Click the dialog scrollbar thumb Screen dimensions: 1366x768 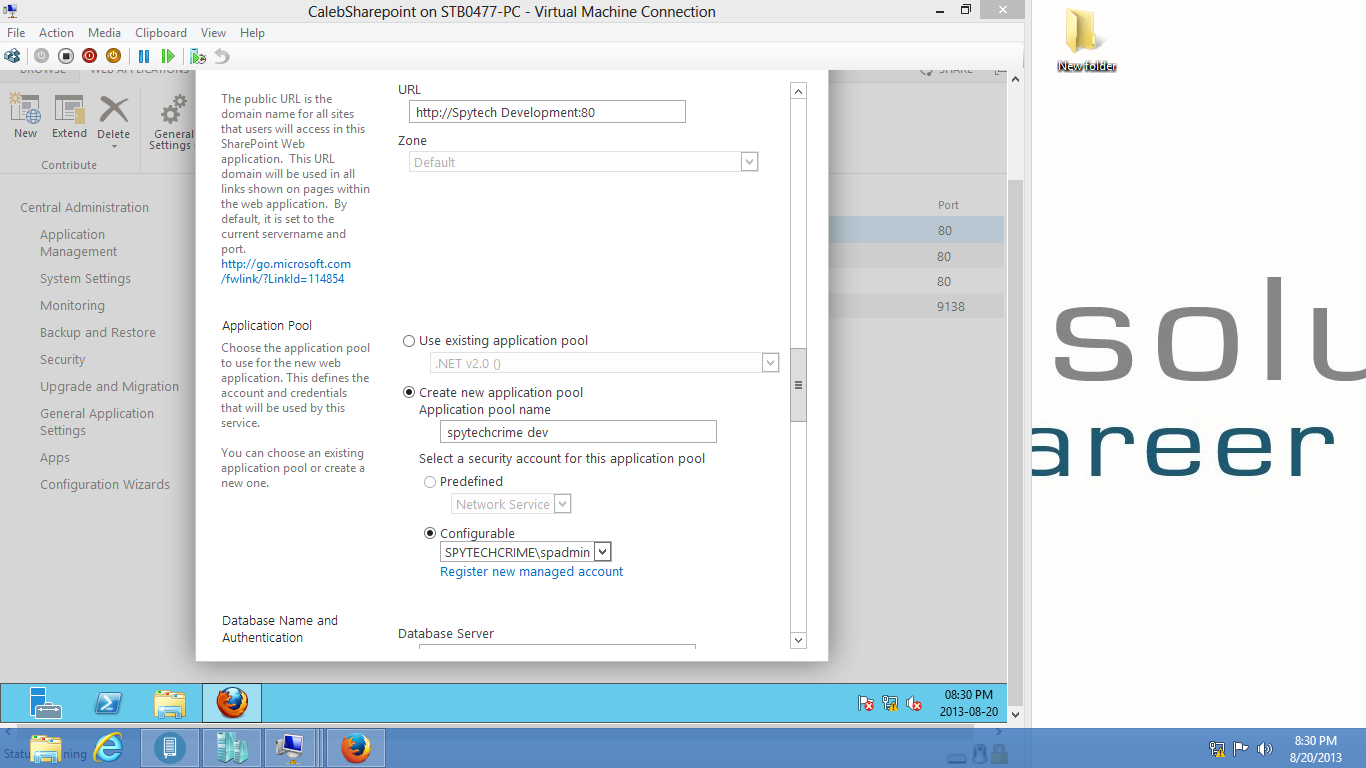click(798, 385)
